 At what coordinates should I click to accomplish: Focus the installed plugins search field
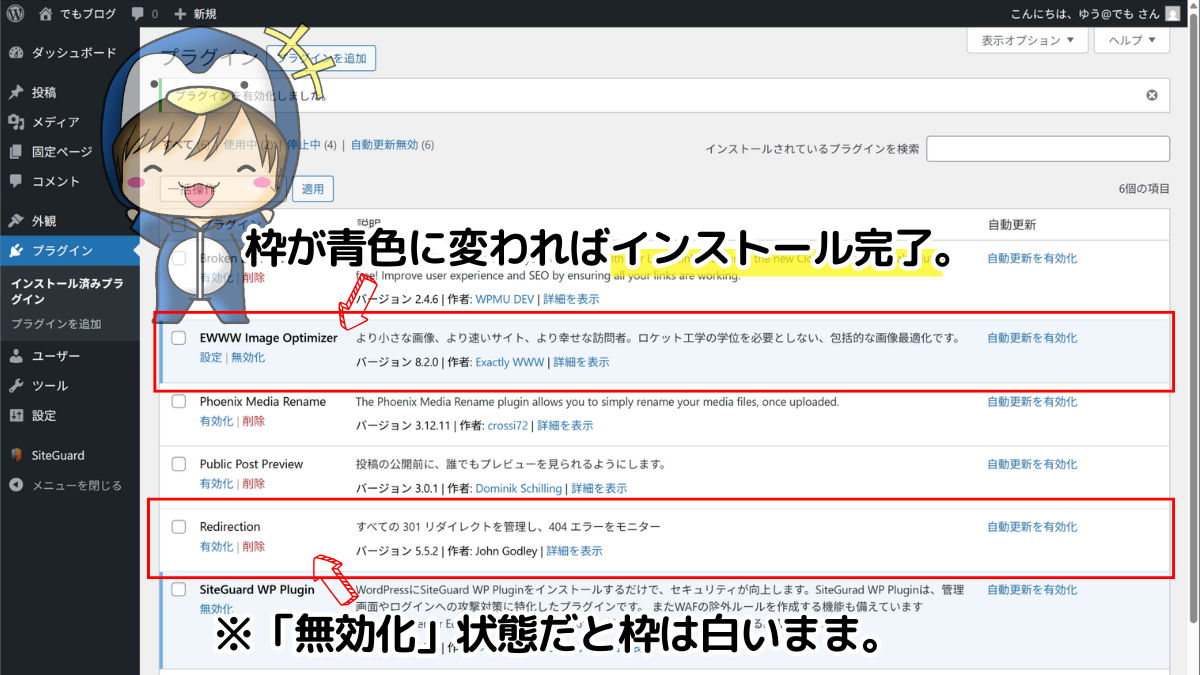click(1048, 149)
